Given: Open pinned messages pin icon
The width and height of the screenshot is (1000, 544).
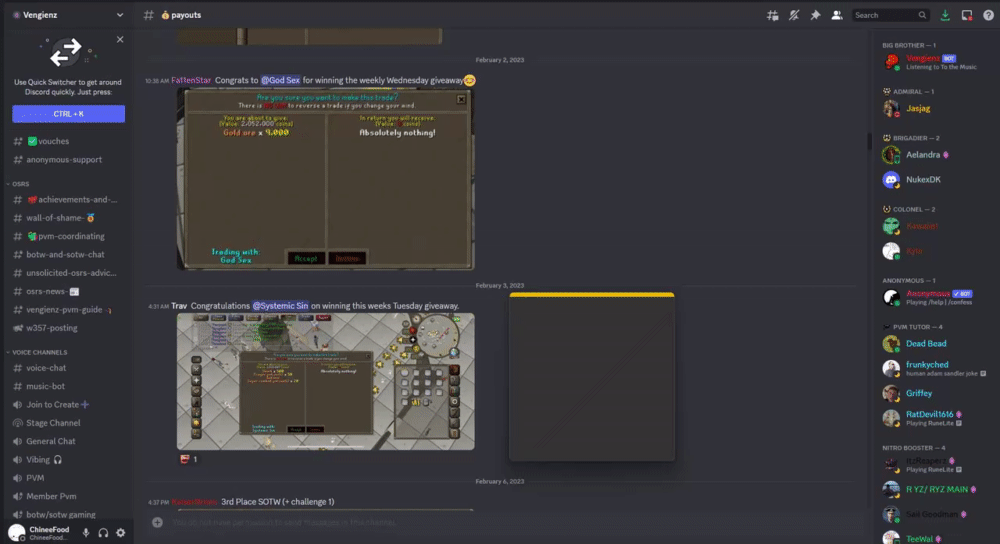Looking at the screenshot, I should tap(815, 15).
